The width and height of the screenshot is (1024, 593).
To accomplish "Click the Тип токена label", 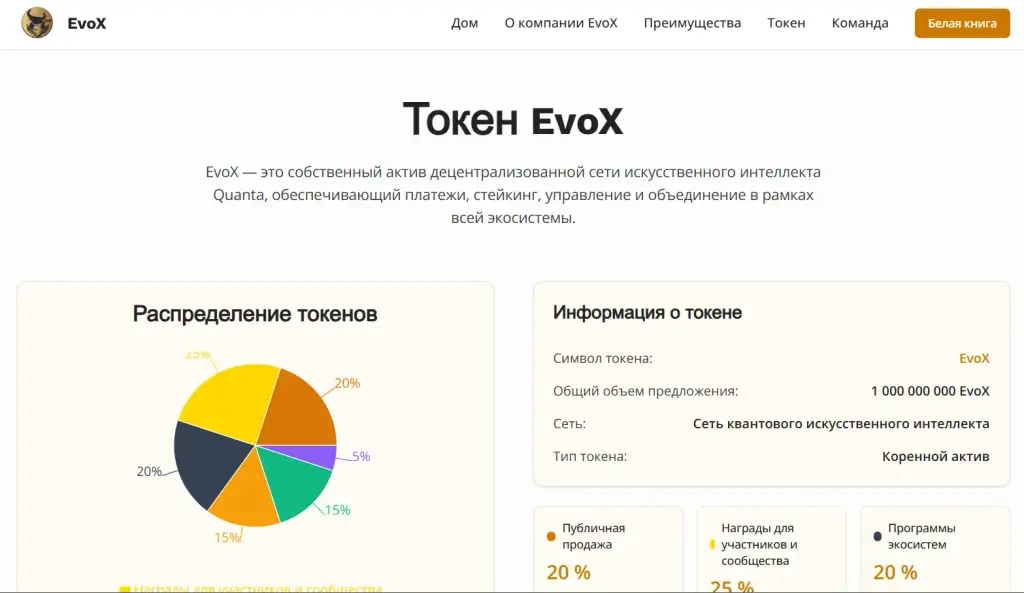I will [590, 456].
